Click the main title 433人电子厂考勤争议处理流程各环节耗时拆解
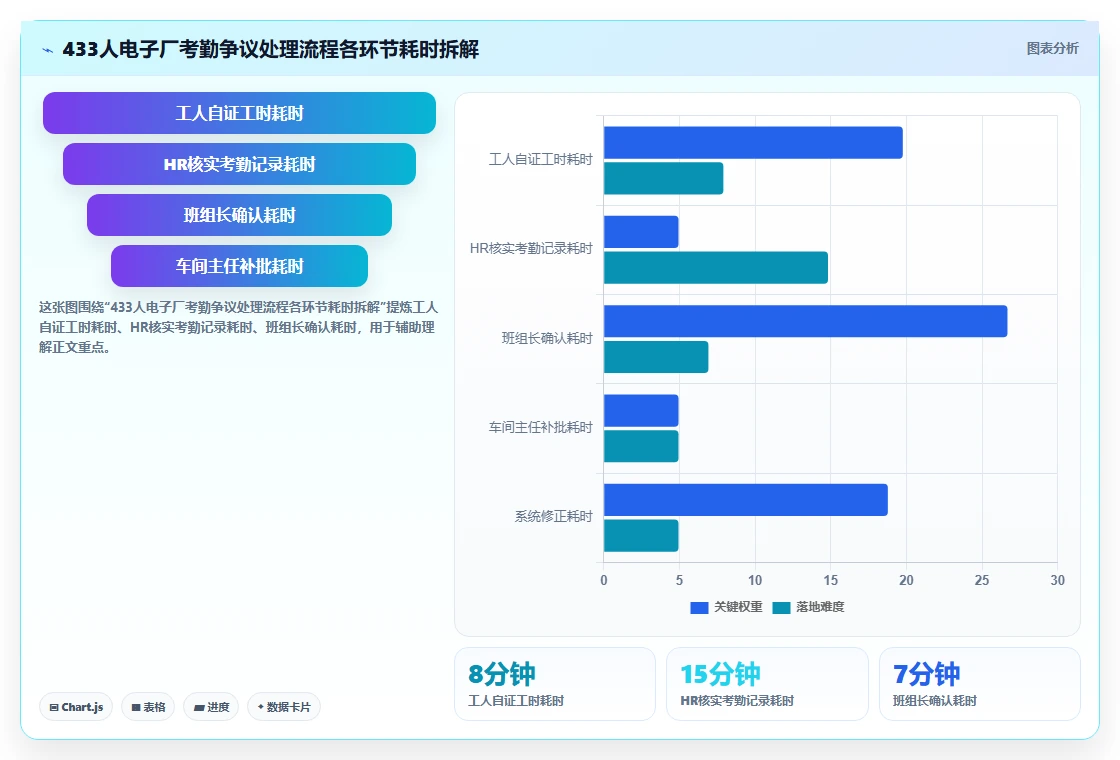This screenshot has height=760, width=1120. (x=271, y=49)
